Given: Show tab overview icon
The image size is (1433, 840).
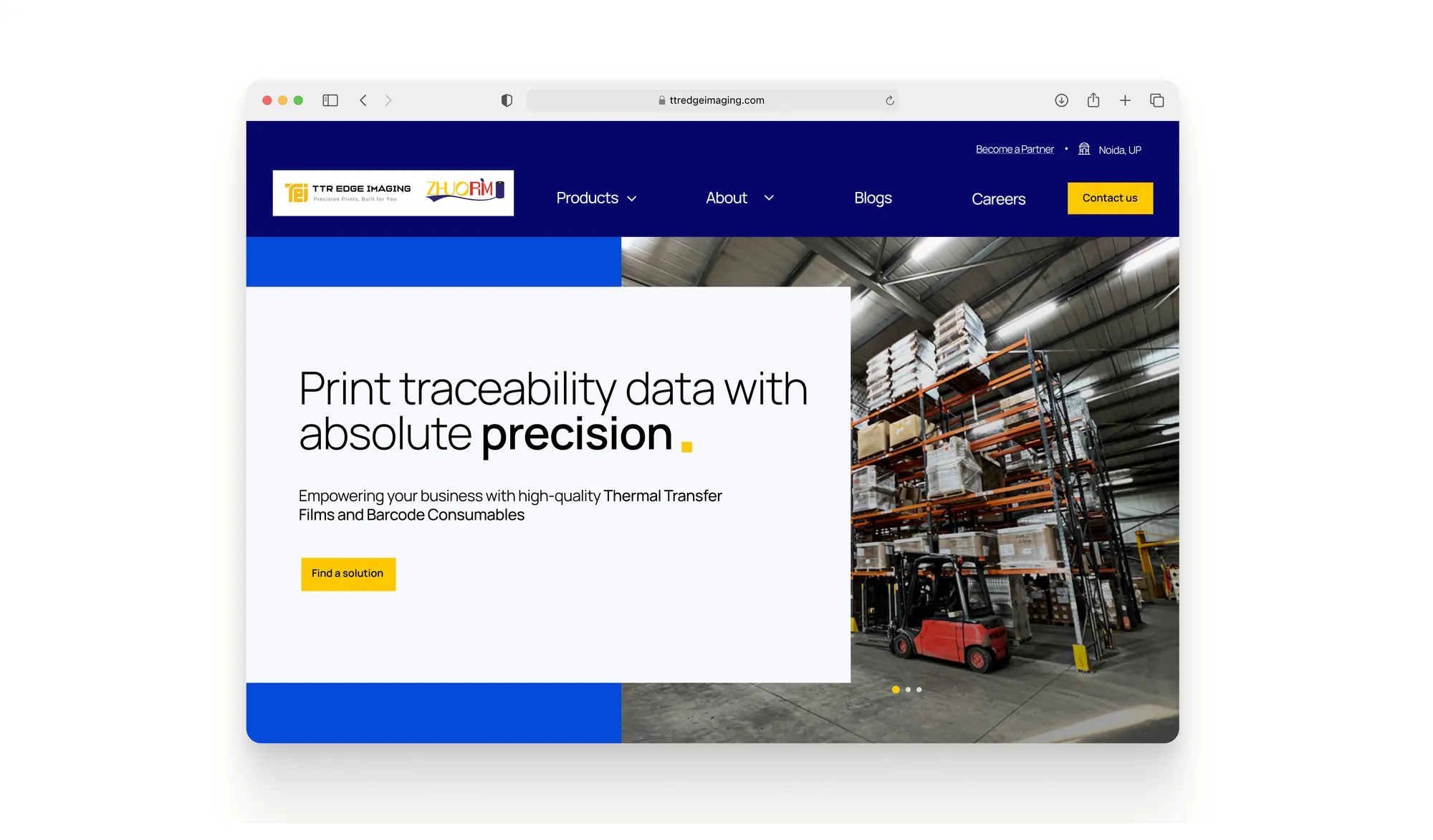Looking at the screenshot, I should (x=1156, y=100).
